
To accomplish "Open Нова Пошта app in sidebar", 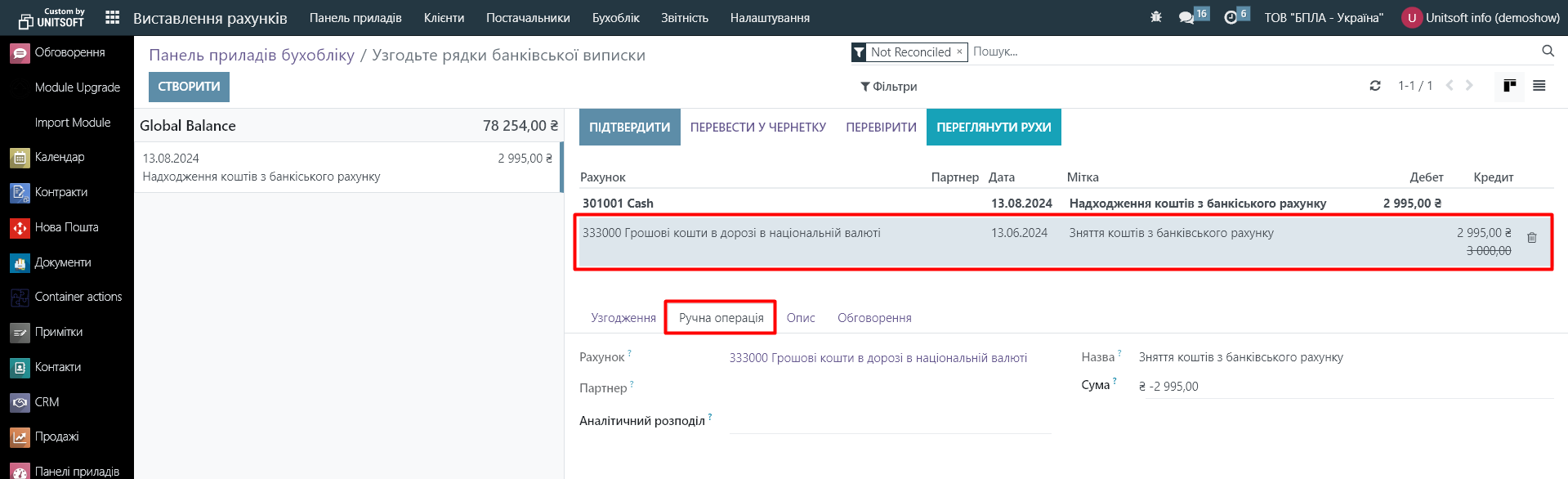I will click(x=66, y=227).
